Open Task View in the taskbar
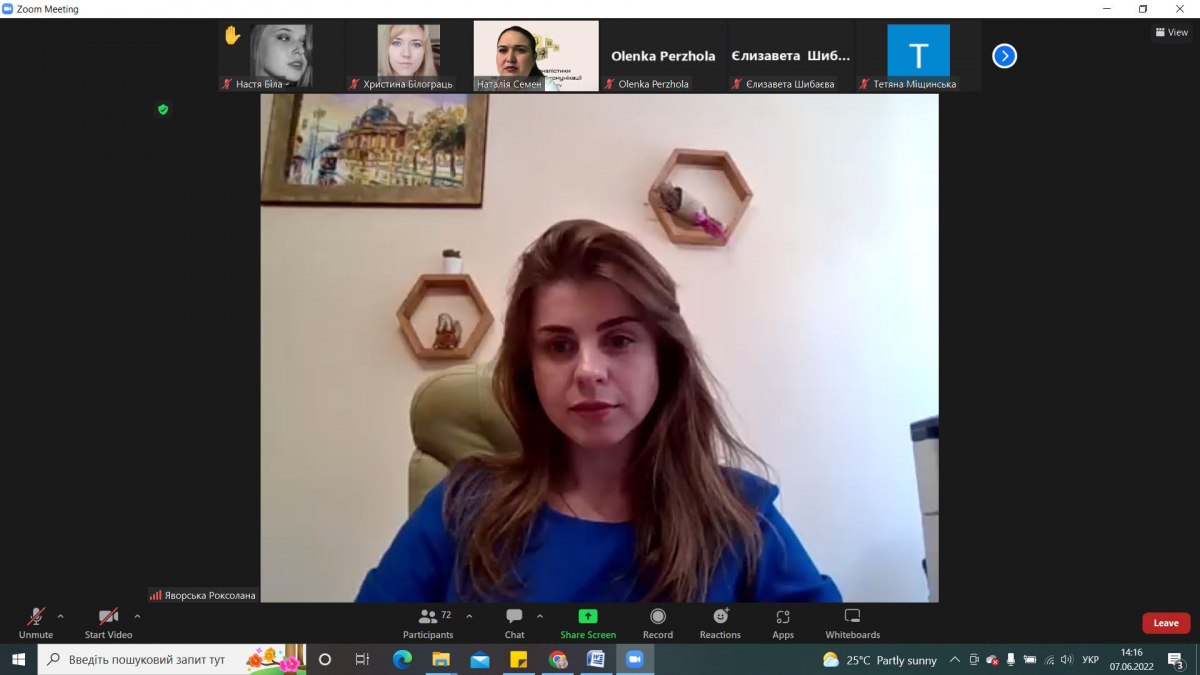The height and width of the screenshot is (675, 1200). (x=362, y=660)
